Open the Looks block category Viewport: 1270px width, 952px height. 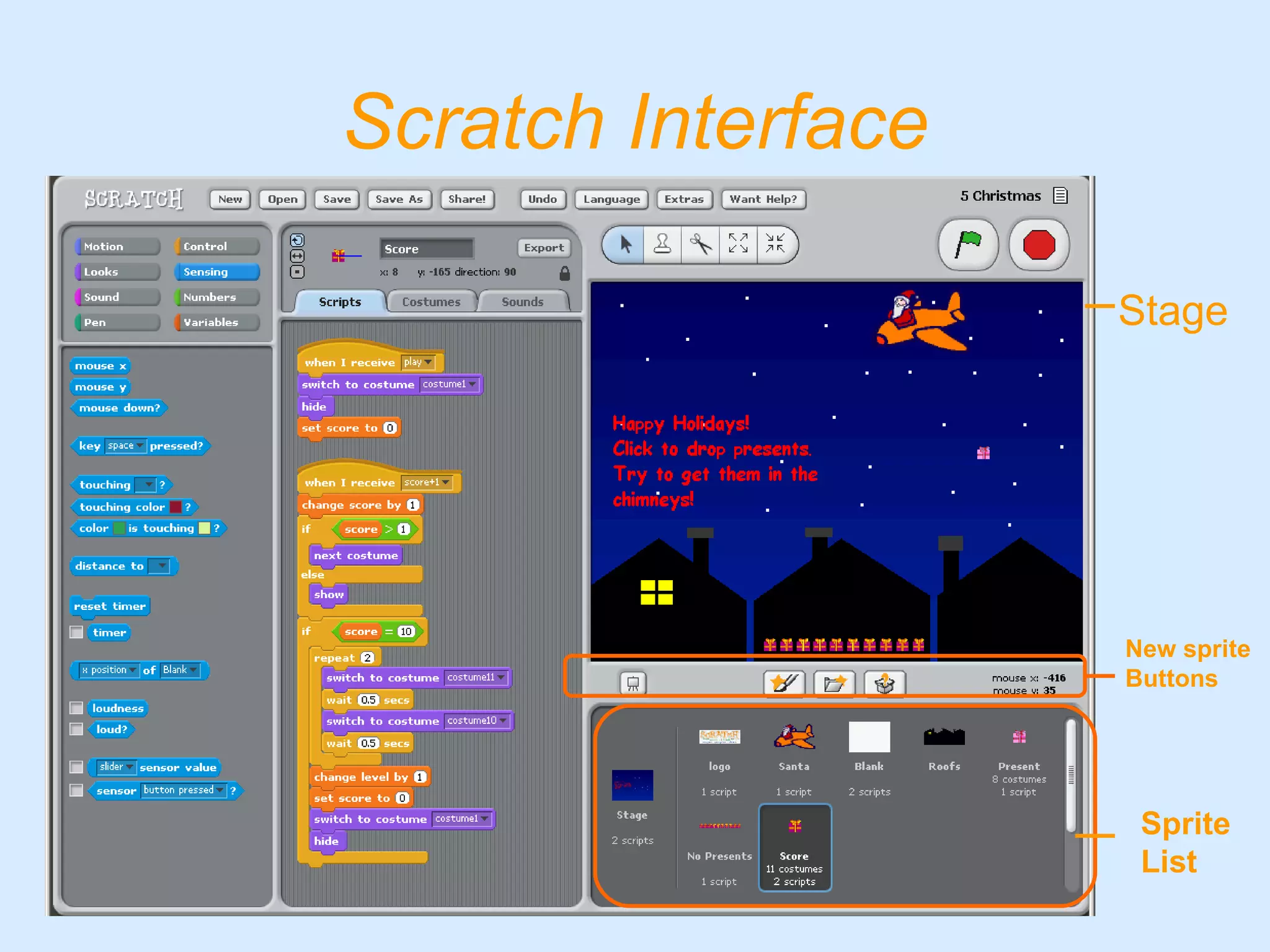point(117,272)
